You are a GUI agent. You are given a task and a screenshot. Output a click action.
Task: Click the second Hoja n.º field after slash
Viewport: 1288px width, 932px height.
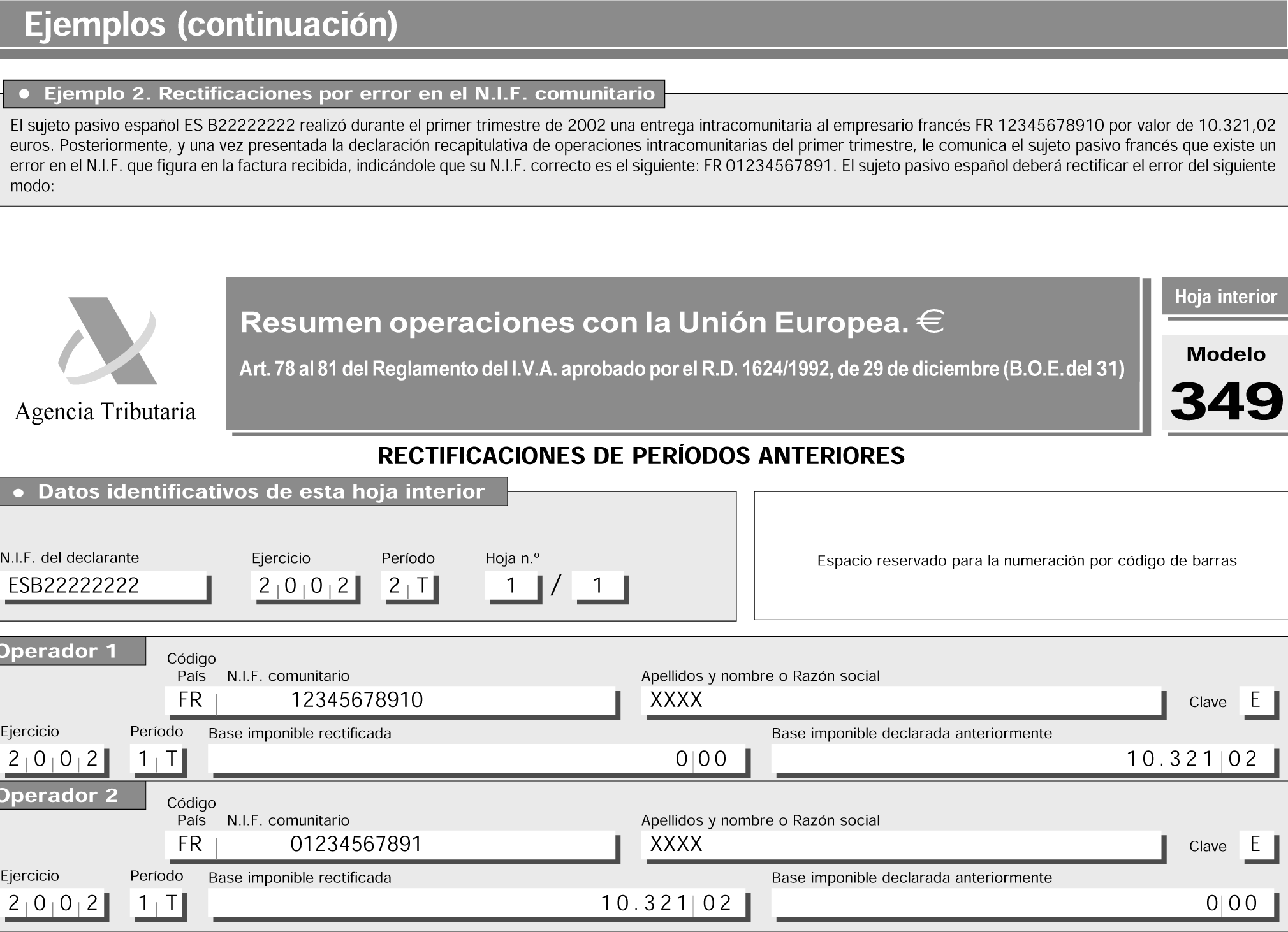pyautogui.click(x=599, y=585)
